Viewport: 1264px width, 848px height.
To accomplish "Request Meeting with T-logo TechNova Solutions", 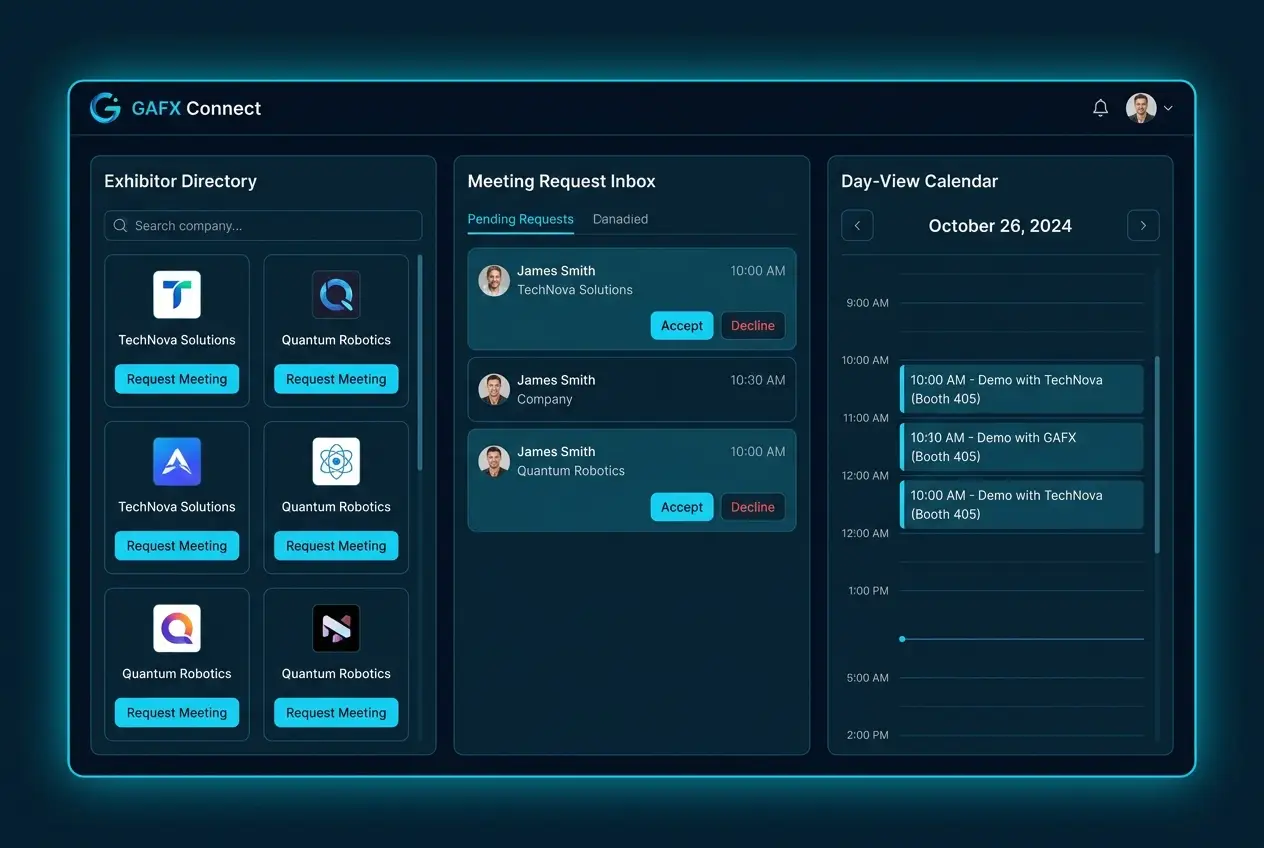I will (x=177, y=379).
